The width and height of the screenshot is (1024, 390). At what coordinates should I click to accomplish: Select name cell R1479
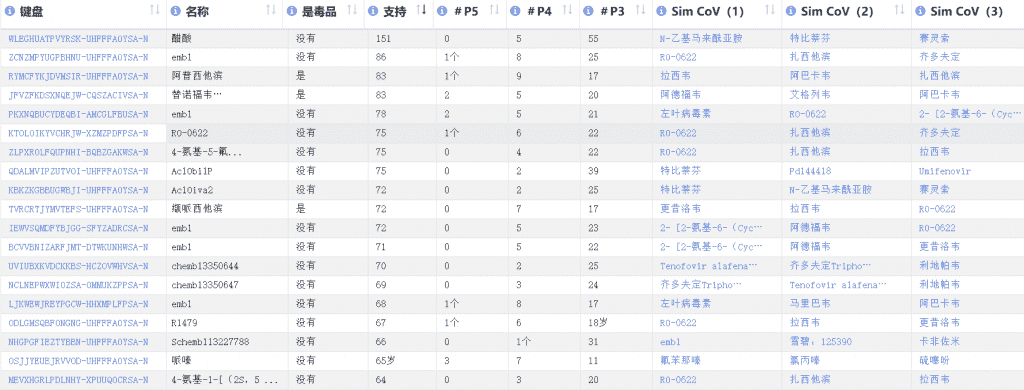184,323
